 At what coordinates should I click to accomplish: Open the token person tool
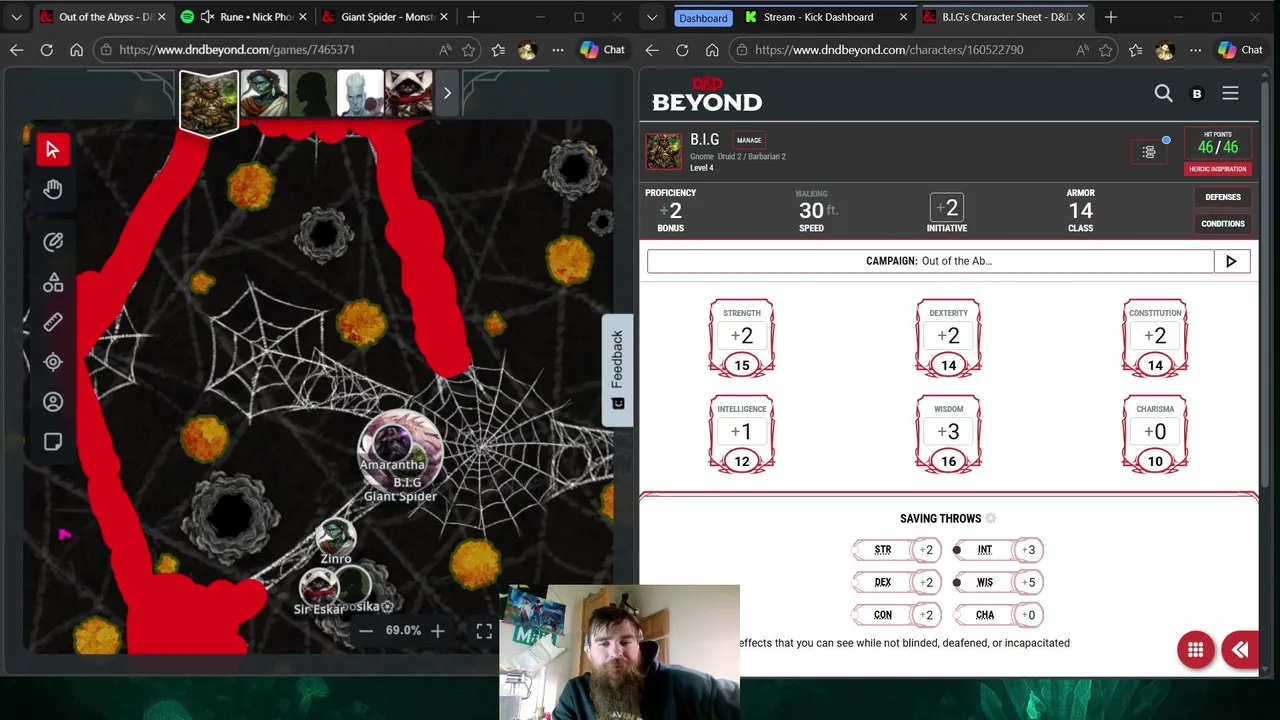(52, 402)
